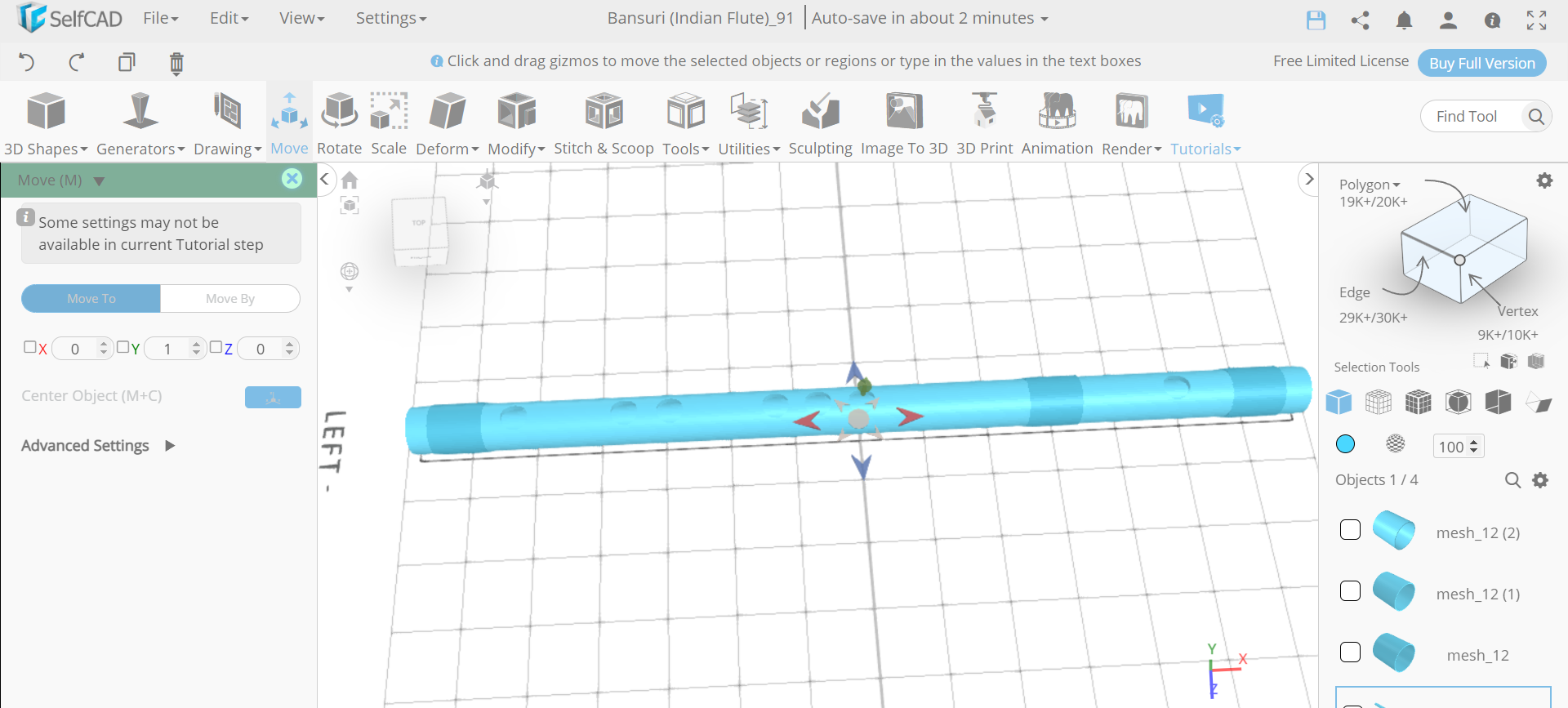Screen dimensions: 1568x708
Task: Click the Center Object button
Action: (273, 397)
